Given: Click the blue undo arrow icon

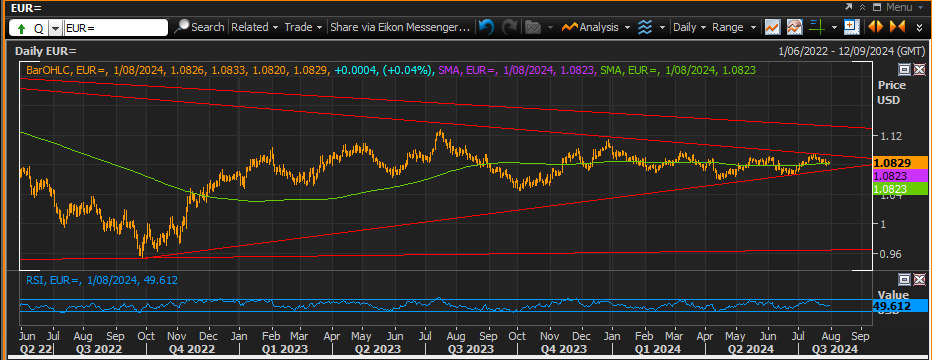Looking at the screenshot, I should (486, 27).
